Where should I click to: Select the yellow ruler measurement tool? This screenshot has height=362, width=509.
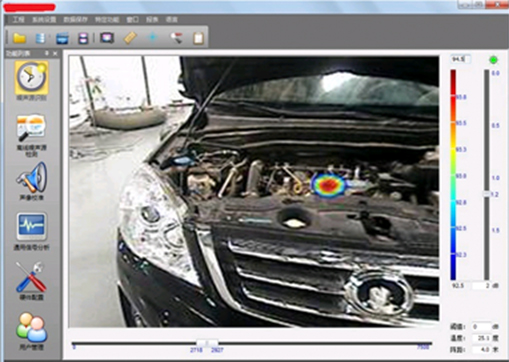point(130,38)
